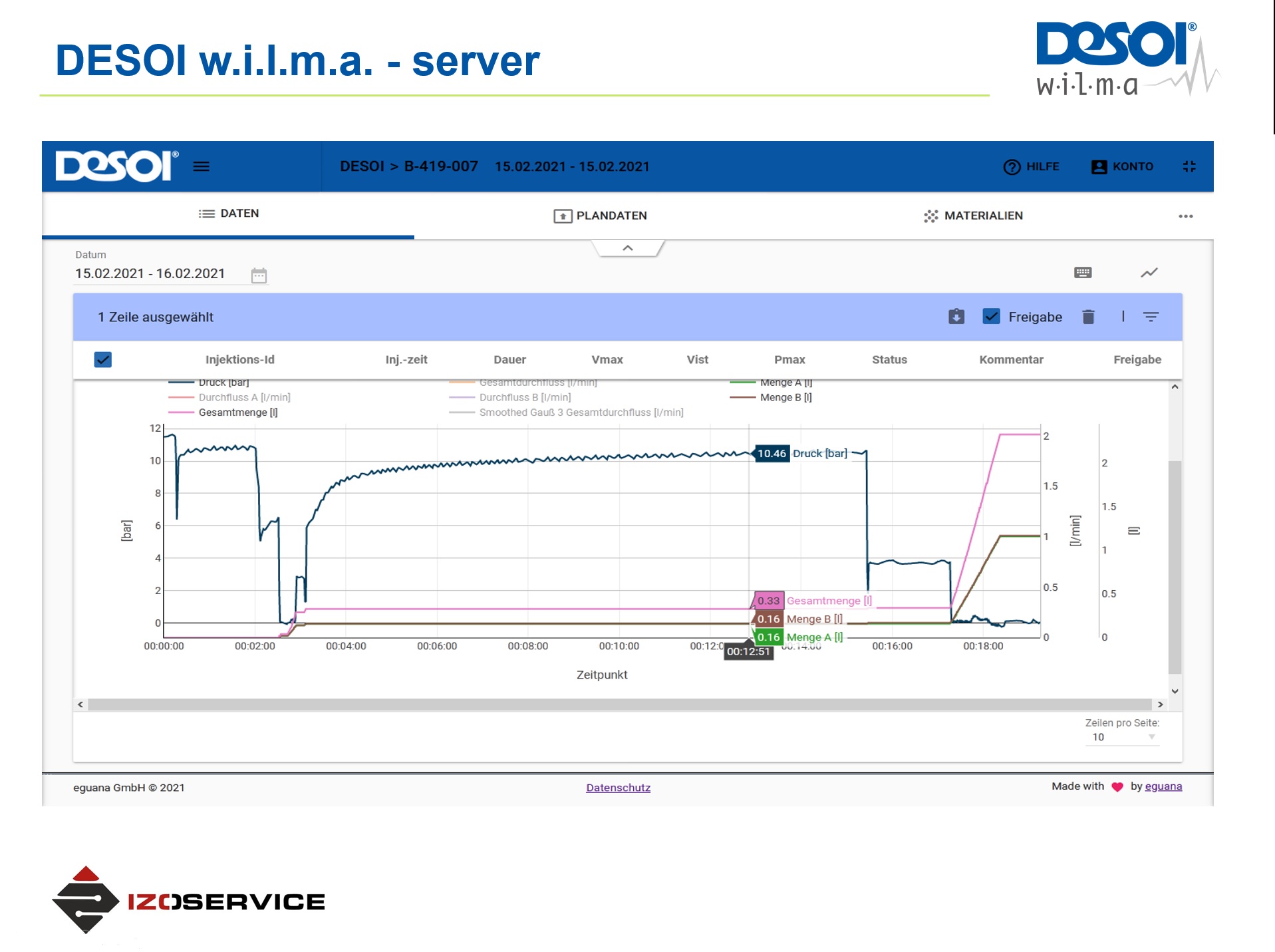The height and width of the screenshot is (952, 1275).
Task: Sort by Vmax column header
Action: point(607,360)
